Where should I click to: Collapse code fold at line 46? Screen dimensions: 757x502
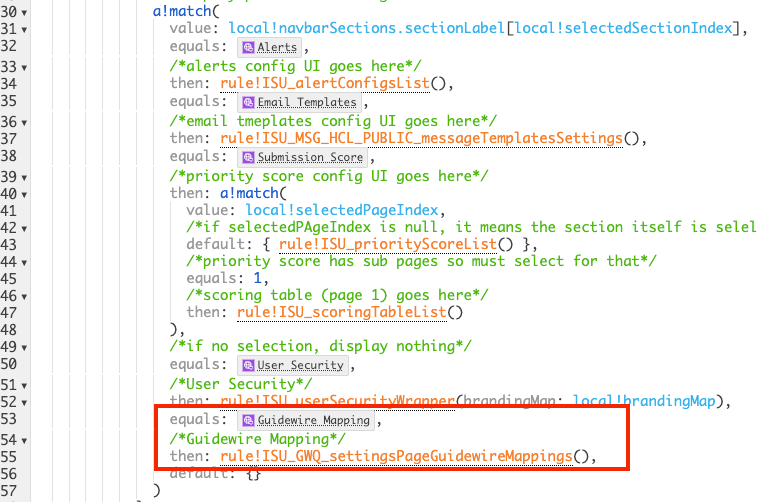pos(24,297)
